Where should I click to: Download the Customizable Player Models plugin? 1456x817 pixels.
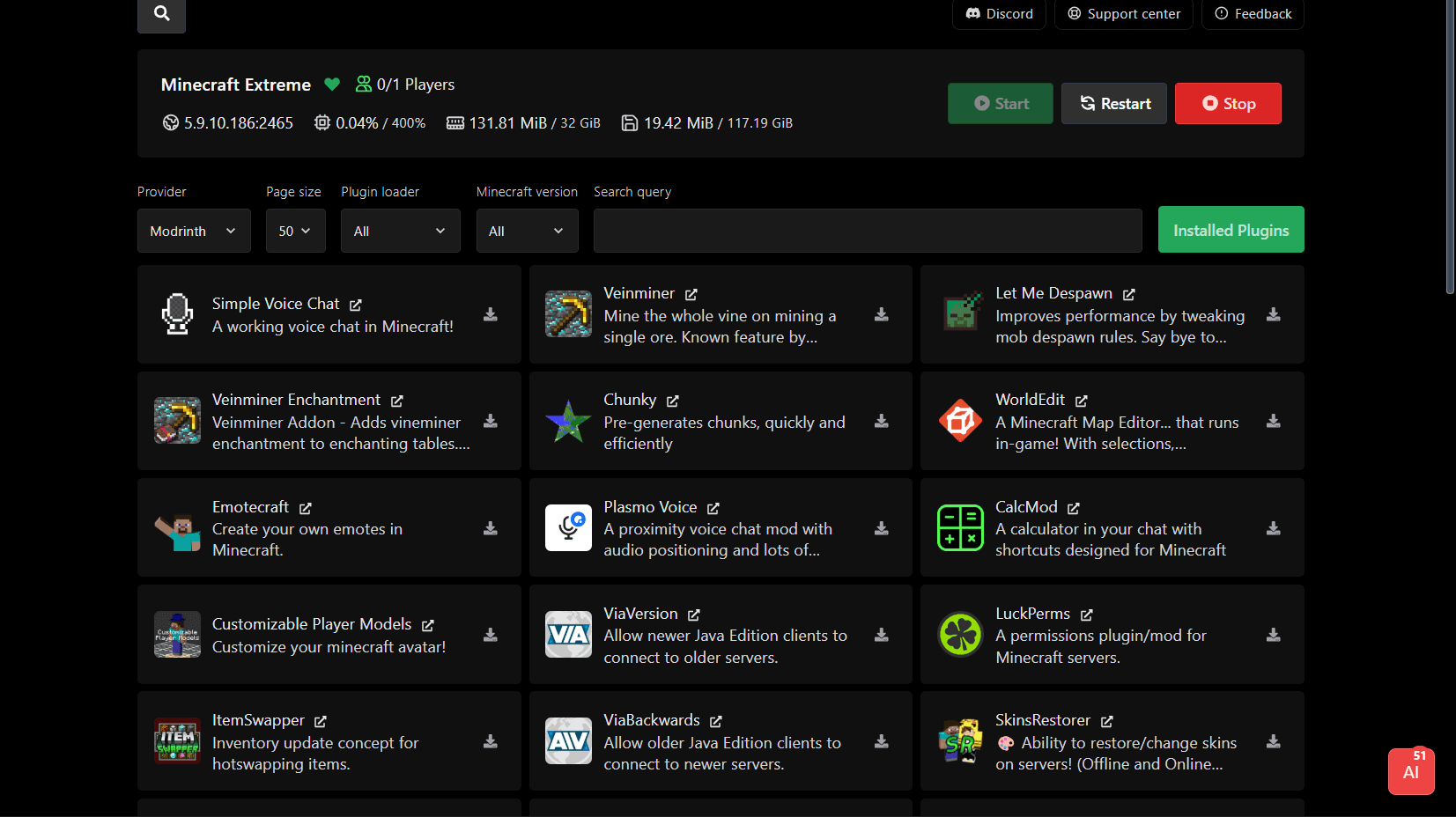[491, 635]
